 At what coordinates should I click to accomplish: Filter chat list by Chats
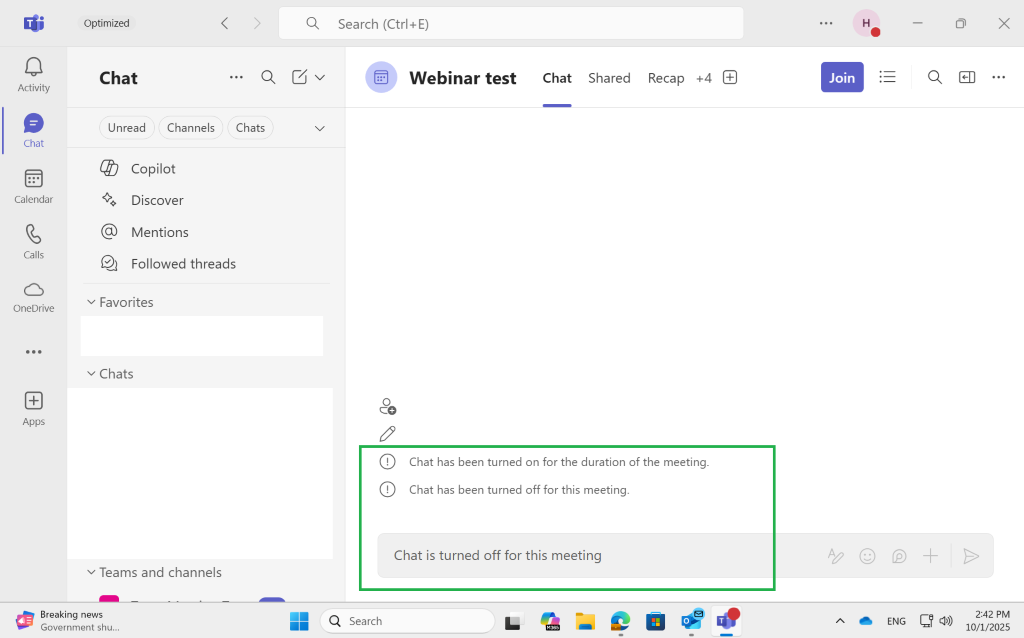pos(250,127)
